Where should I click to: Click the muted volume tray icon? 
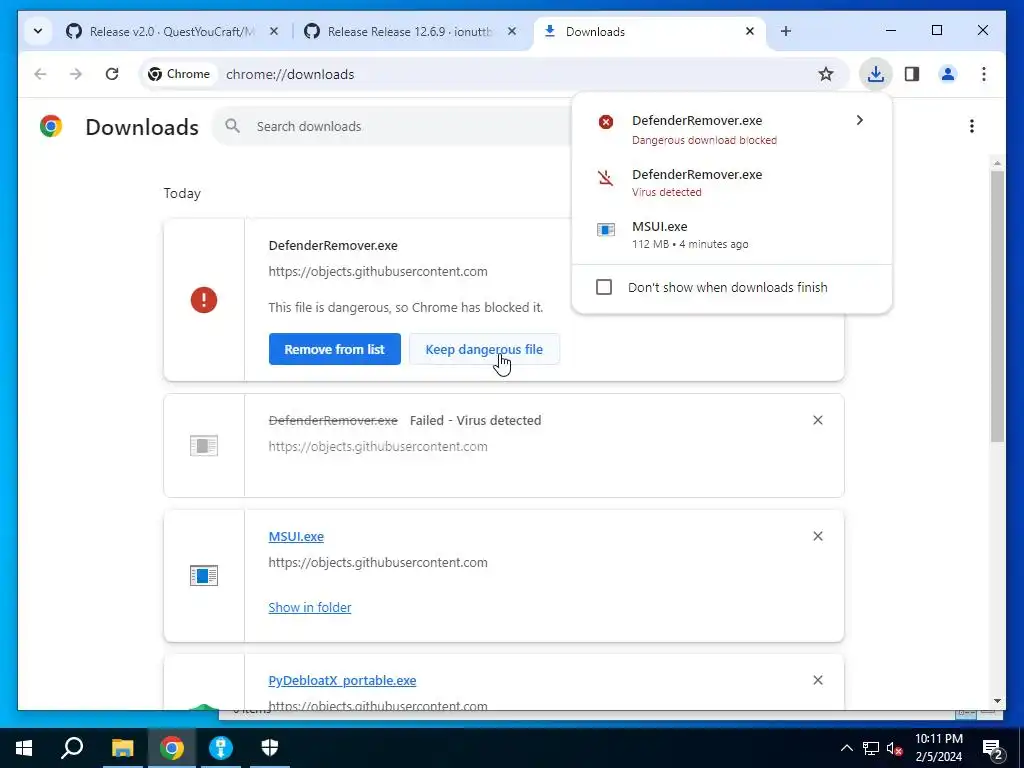tap(895, 748)
